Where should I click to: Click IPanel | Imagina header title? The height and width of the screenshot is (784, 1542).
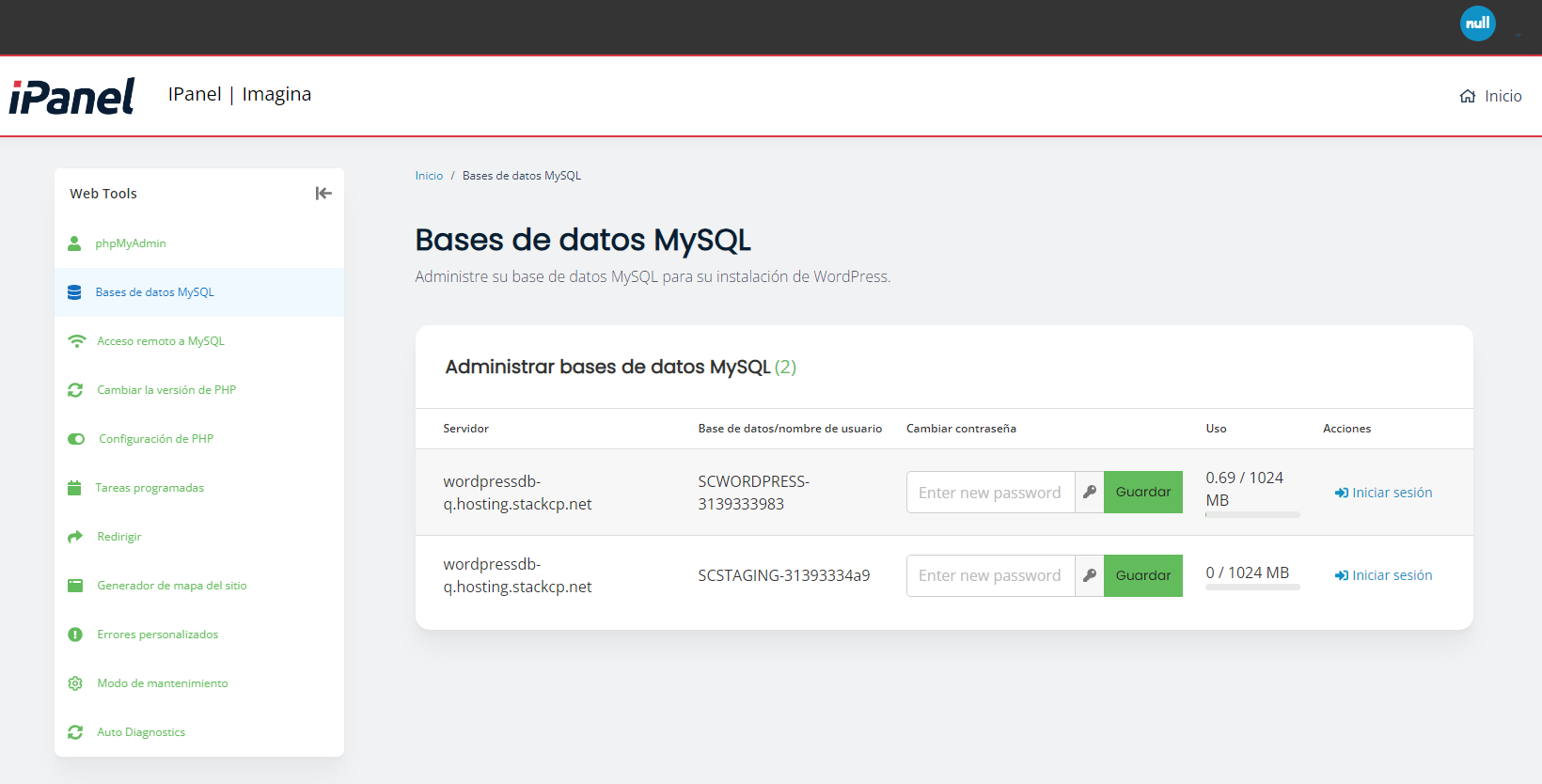[240, 94]
